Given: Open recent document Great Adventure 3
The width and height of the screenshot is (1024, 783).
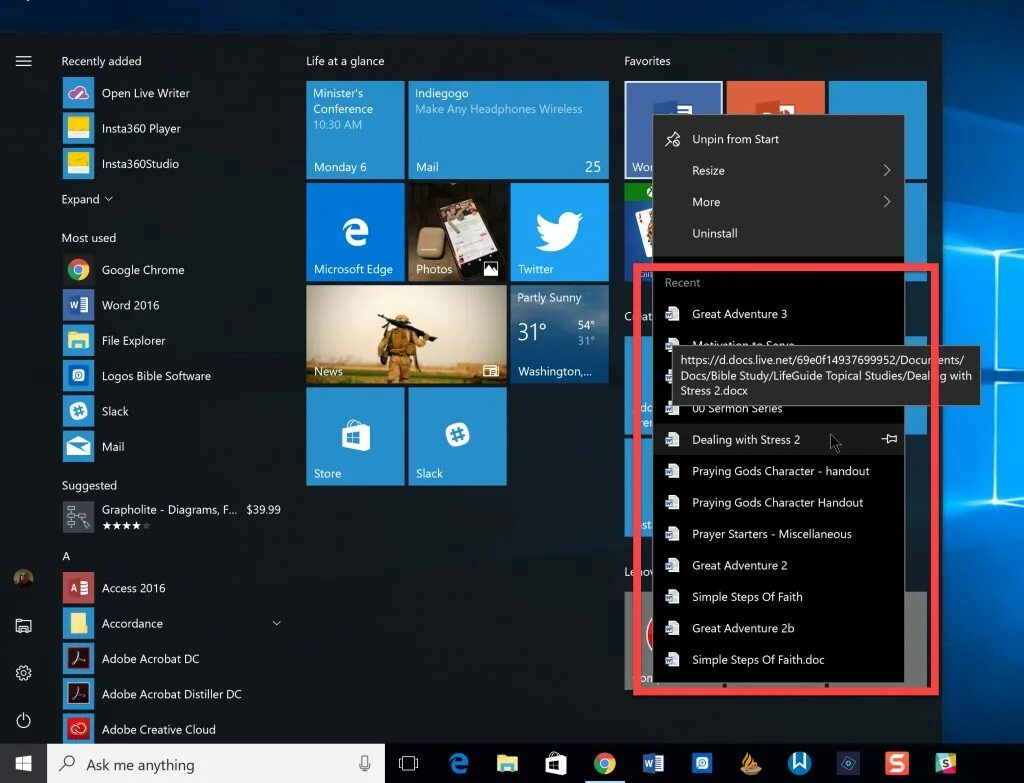Looking at the screenshot, I should coord(778,314).
